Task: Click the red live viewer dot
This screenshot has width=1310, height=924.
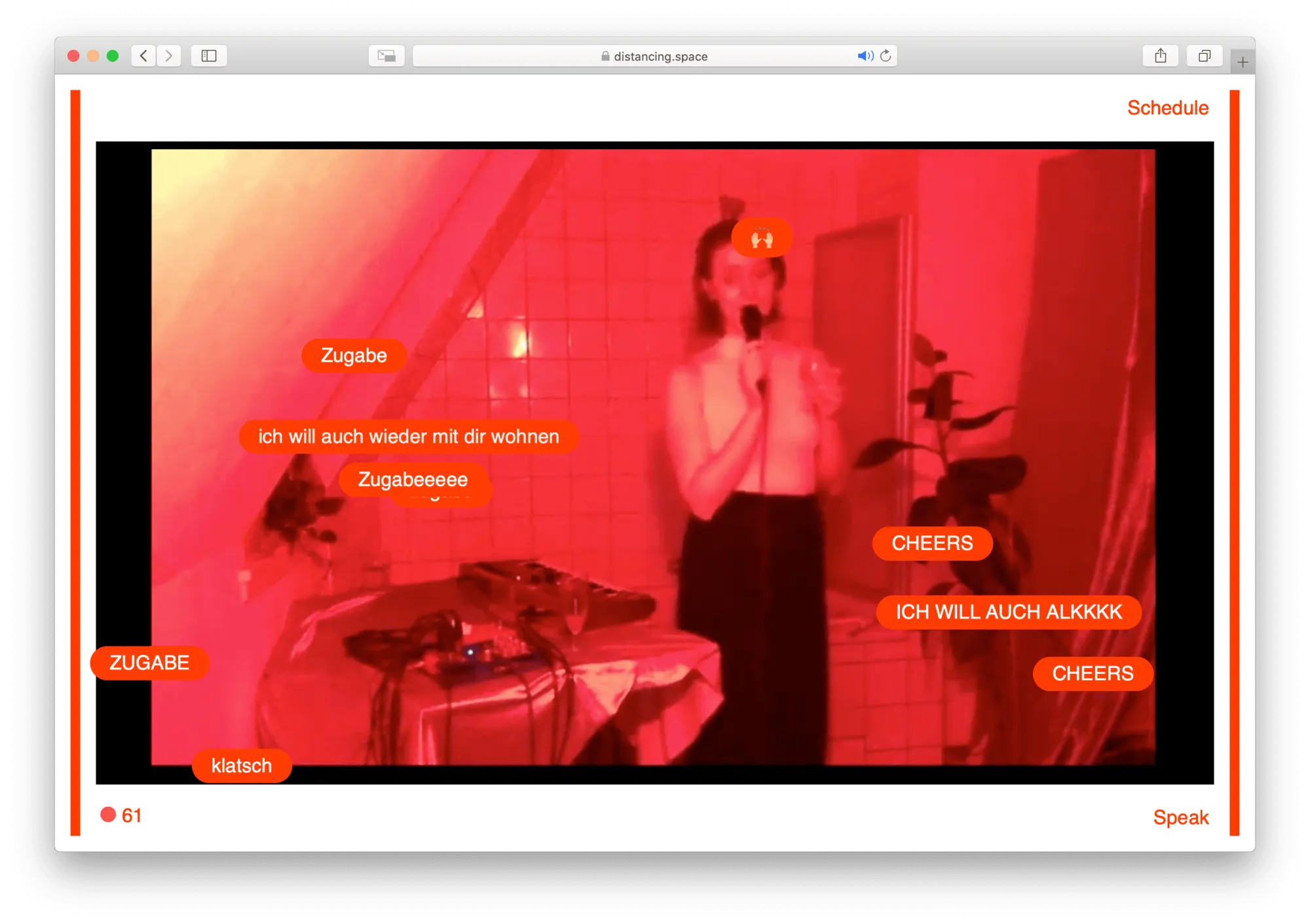Action: 108,815
